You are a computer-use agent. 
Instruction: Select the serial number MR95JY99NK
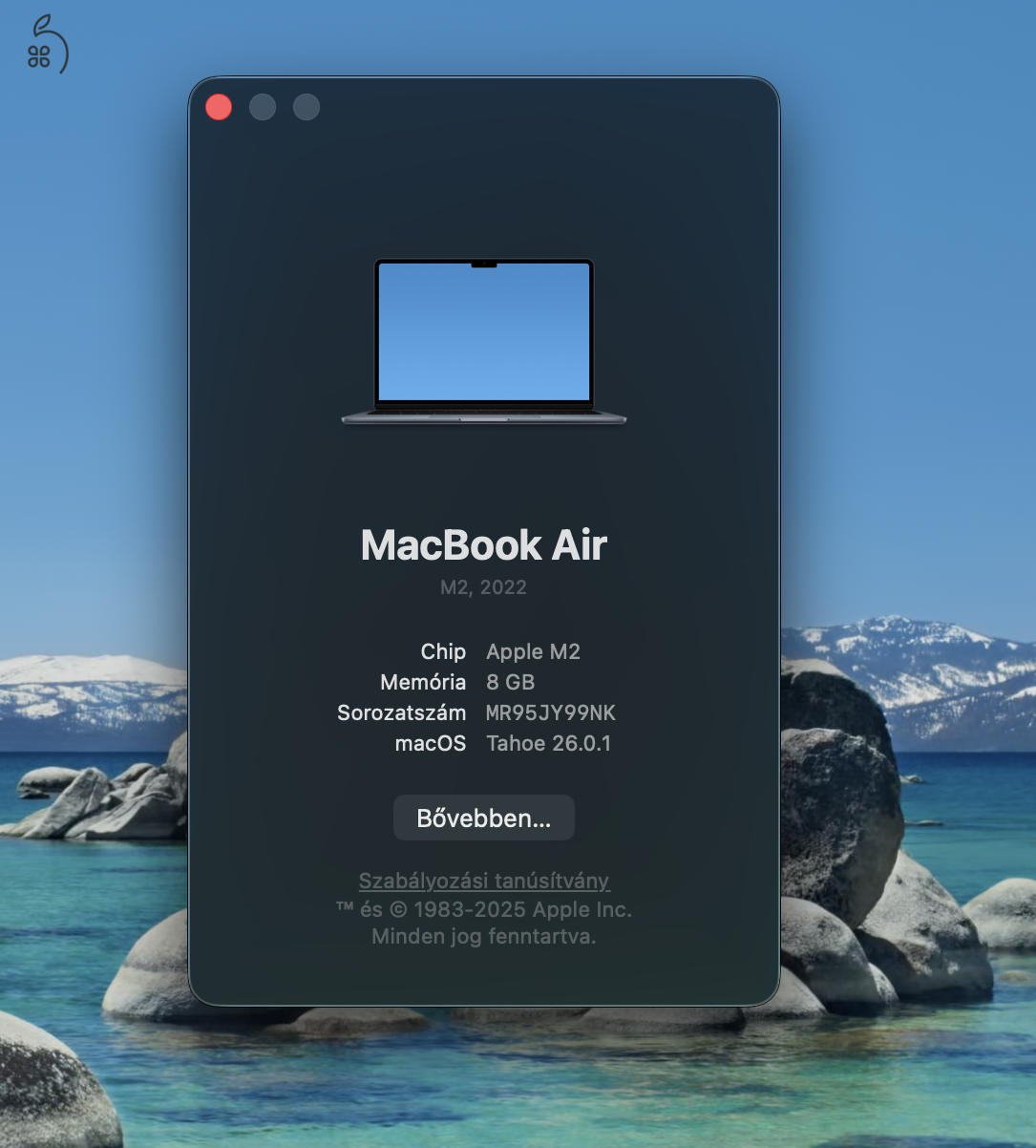click(x=551, y=712)
